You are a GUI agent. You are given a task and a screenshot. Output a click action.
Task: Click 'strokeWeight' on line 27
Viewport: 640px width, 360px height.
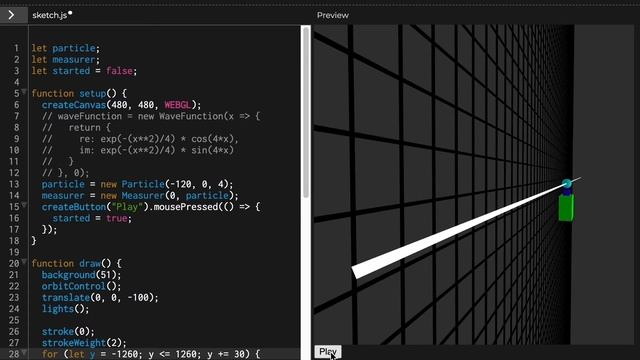[x=73, y=343]
